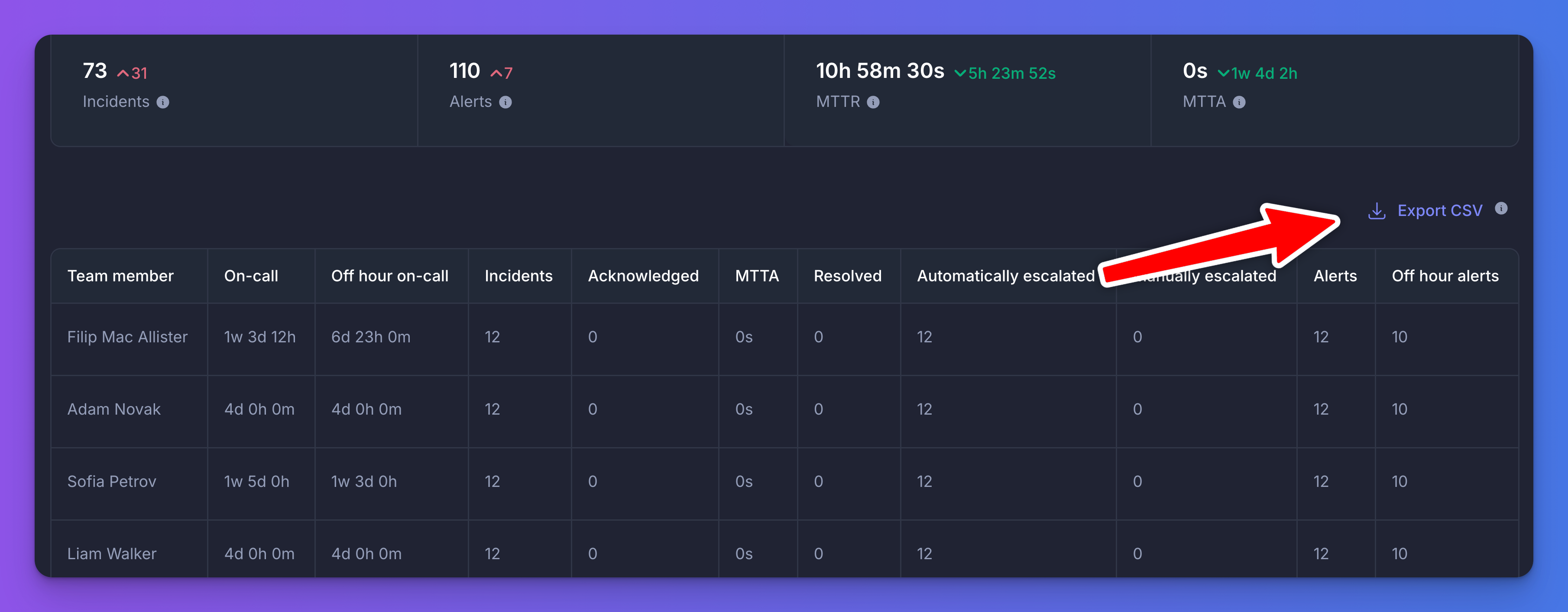Viewport: 1568px width, 612px height.
Task: Sort the table by Incidents column header
Action: pos(519,276)
